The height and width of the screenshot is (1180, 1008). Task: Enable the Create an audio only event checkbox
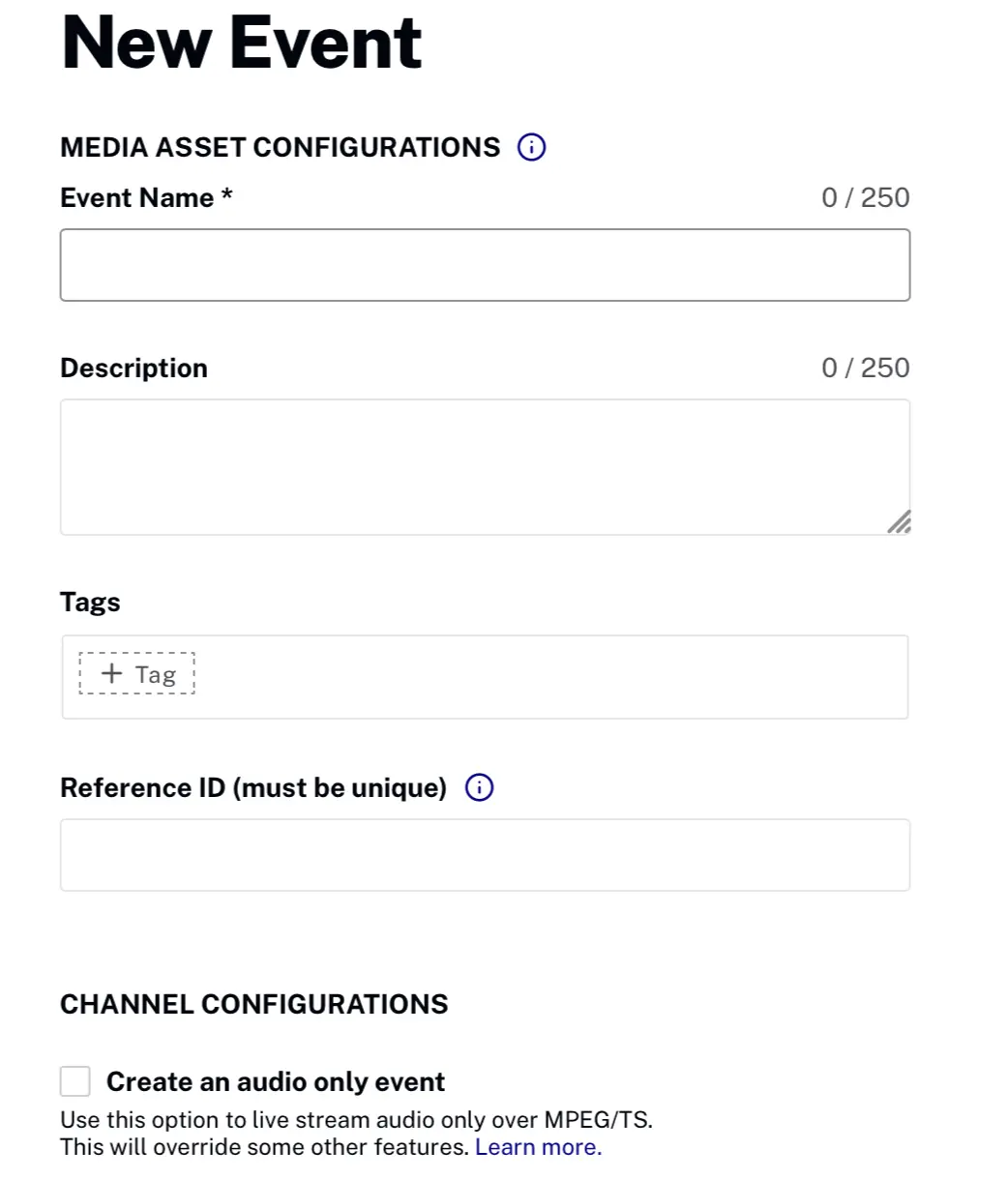click(75, 1081)
